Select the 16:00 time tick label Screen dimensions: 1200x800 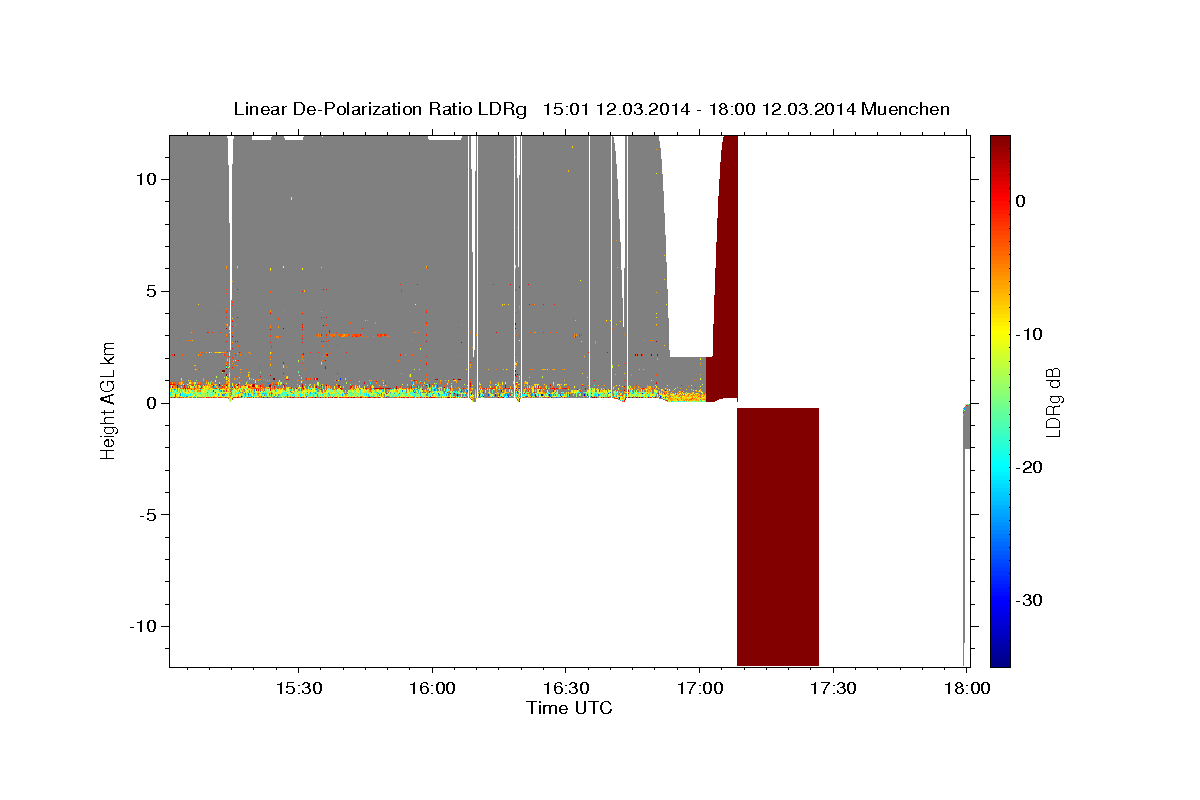click(432, 689)
